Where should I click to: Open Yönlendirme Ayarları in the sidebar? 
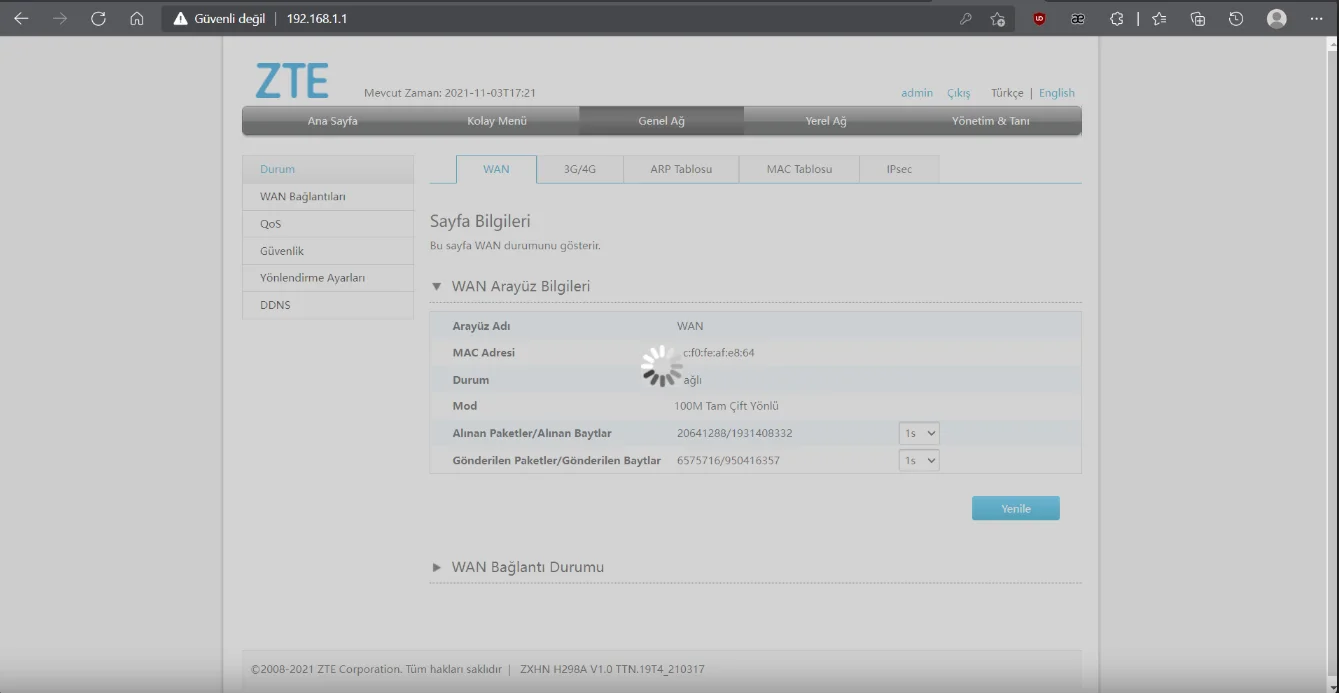point(328,278)
